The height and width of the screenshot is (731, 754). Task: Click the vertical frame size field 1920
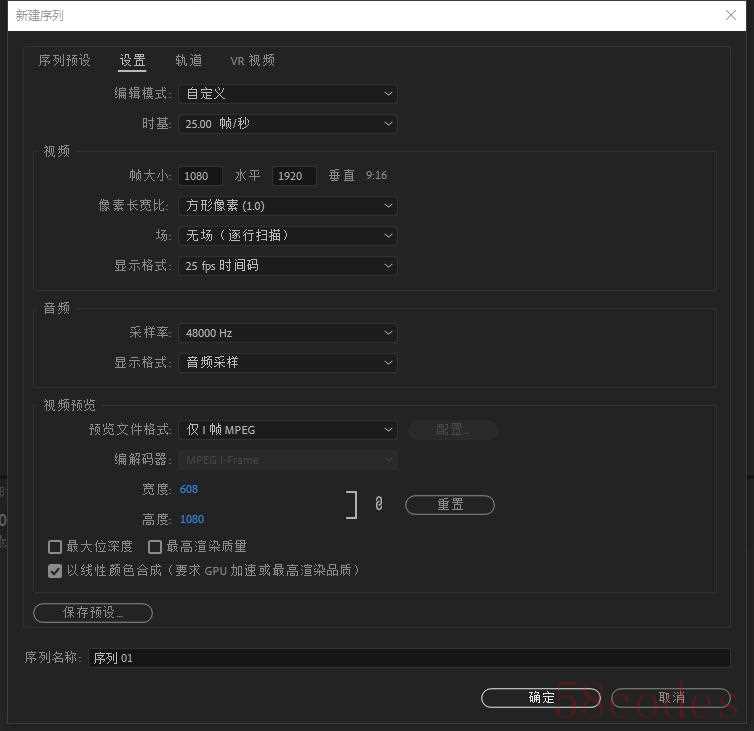[294, 176]
